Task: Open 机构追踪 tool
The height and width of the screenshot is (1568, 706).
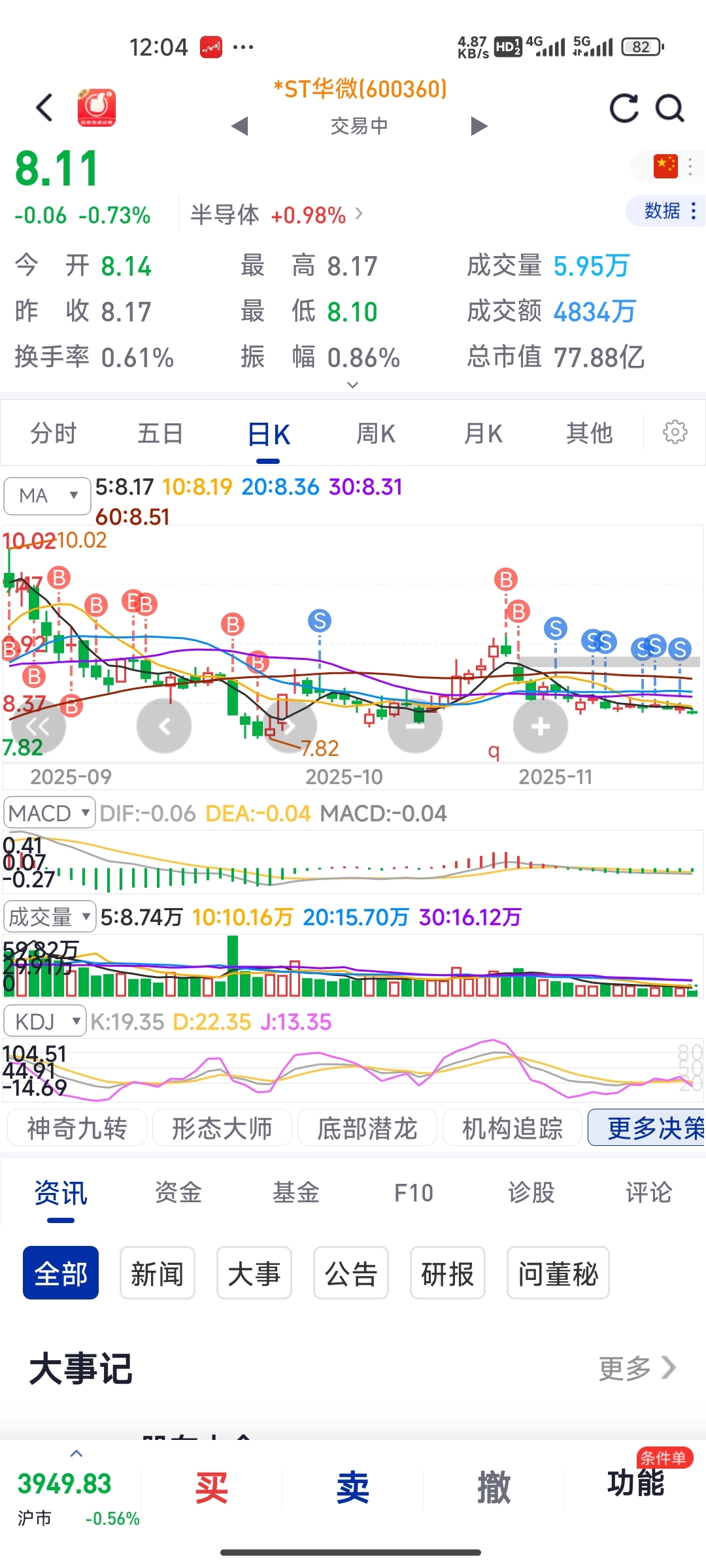Action: (x=513, y=1128)
